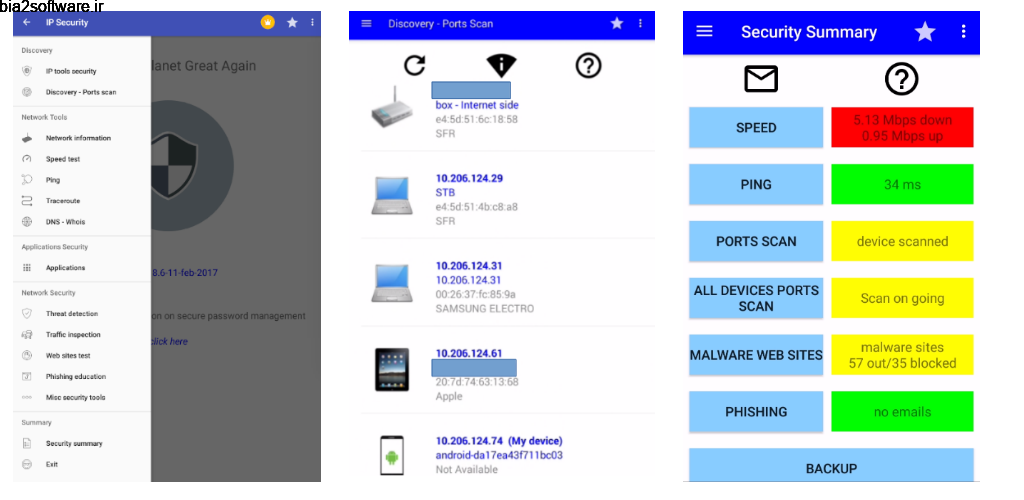Click the router icon beside Network information
1024x500 pixels.
click(27, 138)
